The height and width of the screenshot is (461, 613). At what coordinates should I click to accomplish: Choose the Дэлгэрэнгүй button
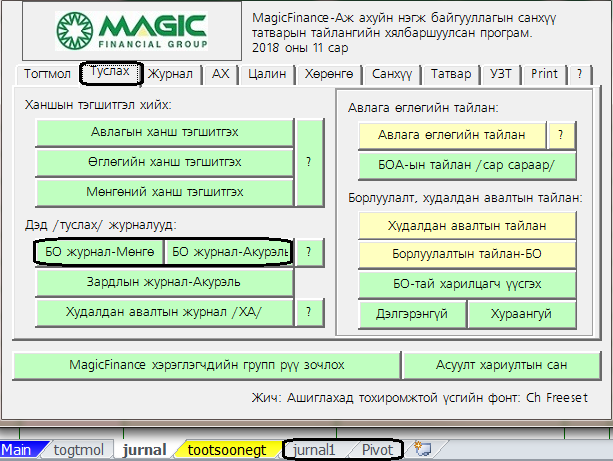[x=412, y=314]
